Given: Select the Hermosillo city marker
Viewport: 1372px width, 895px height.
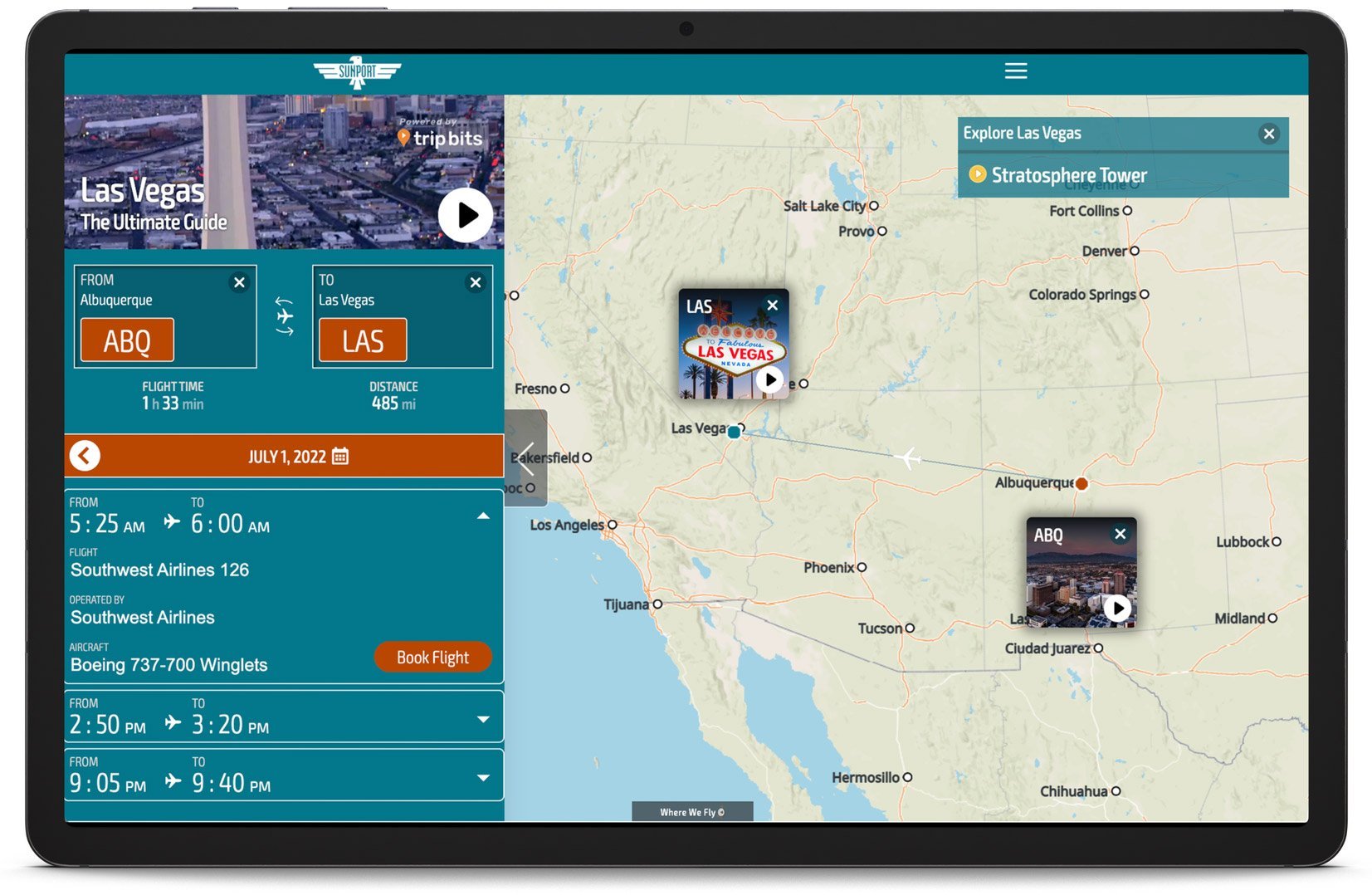Looking at the screenshot, I should pos(907,777).
